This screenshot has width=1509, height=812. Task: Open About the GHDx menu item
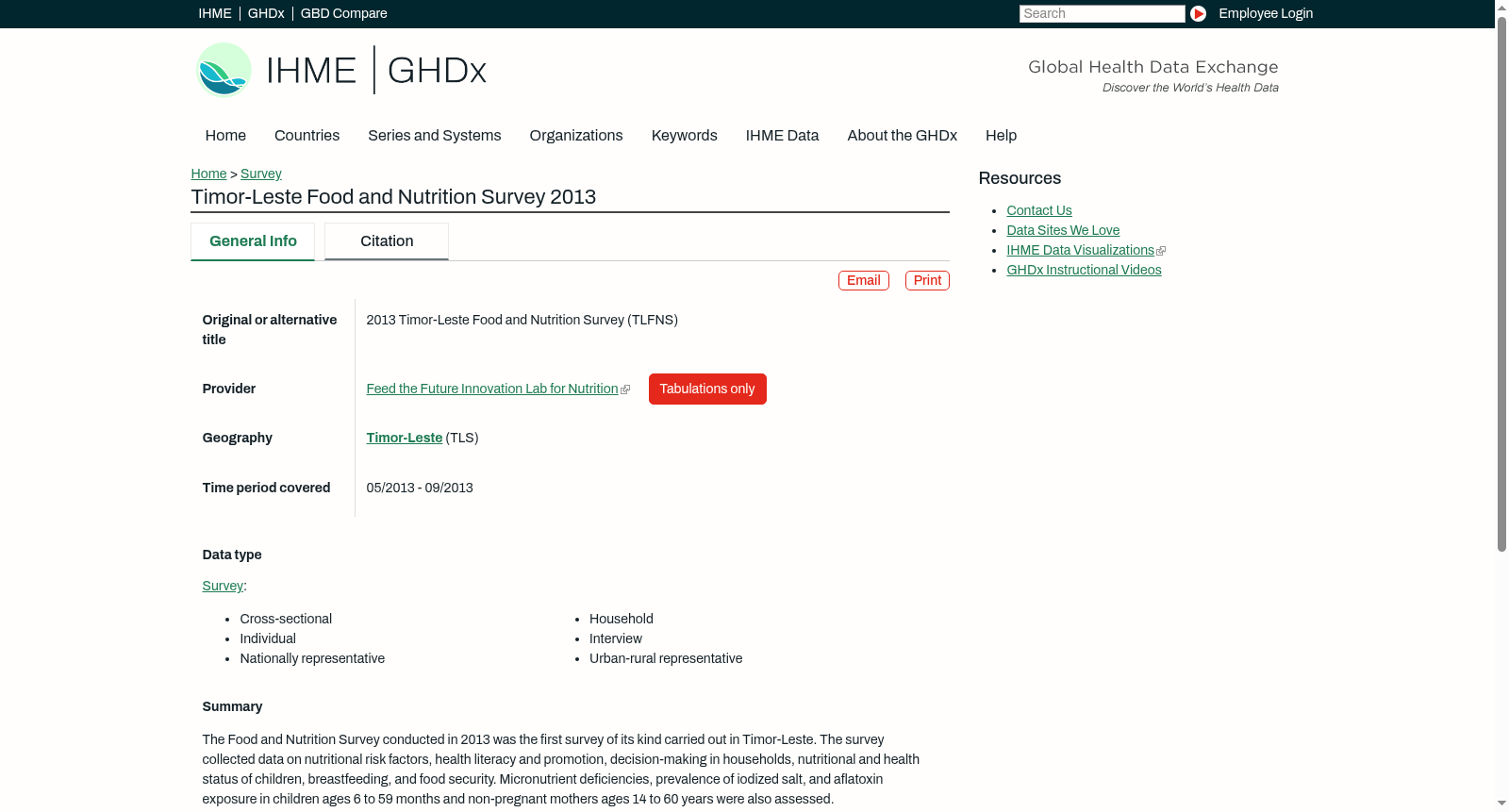pyautogui.click(x=903, y=136)
